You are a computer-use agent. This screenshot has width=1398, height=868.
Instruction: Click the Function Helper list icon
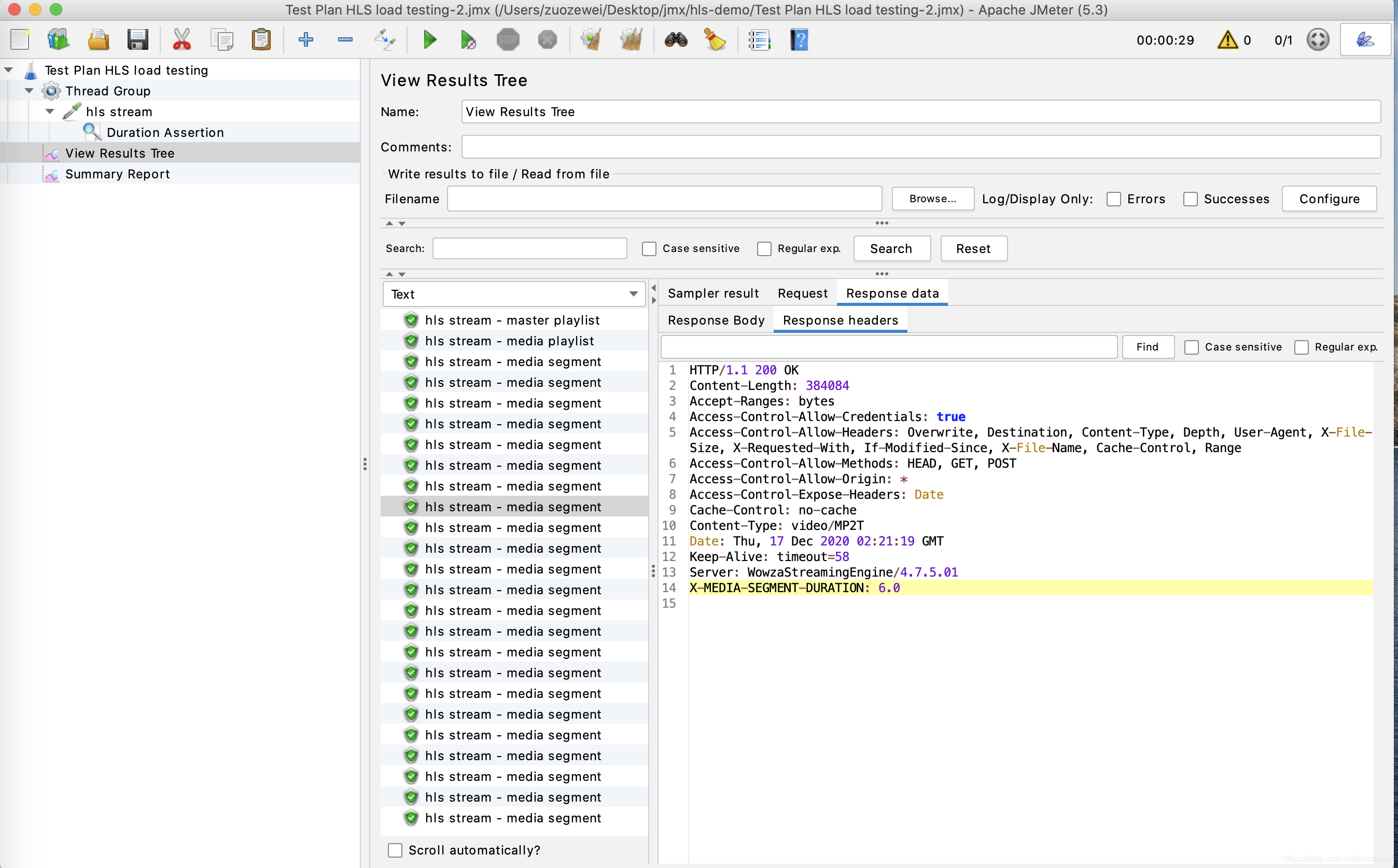click(x=759, y=40)
